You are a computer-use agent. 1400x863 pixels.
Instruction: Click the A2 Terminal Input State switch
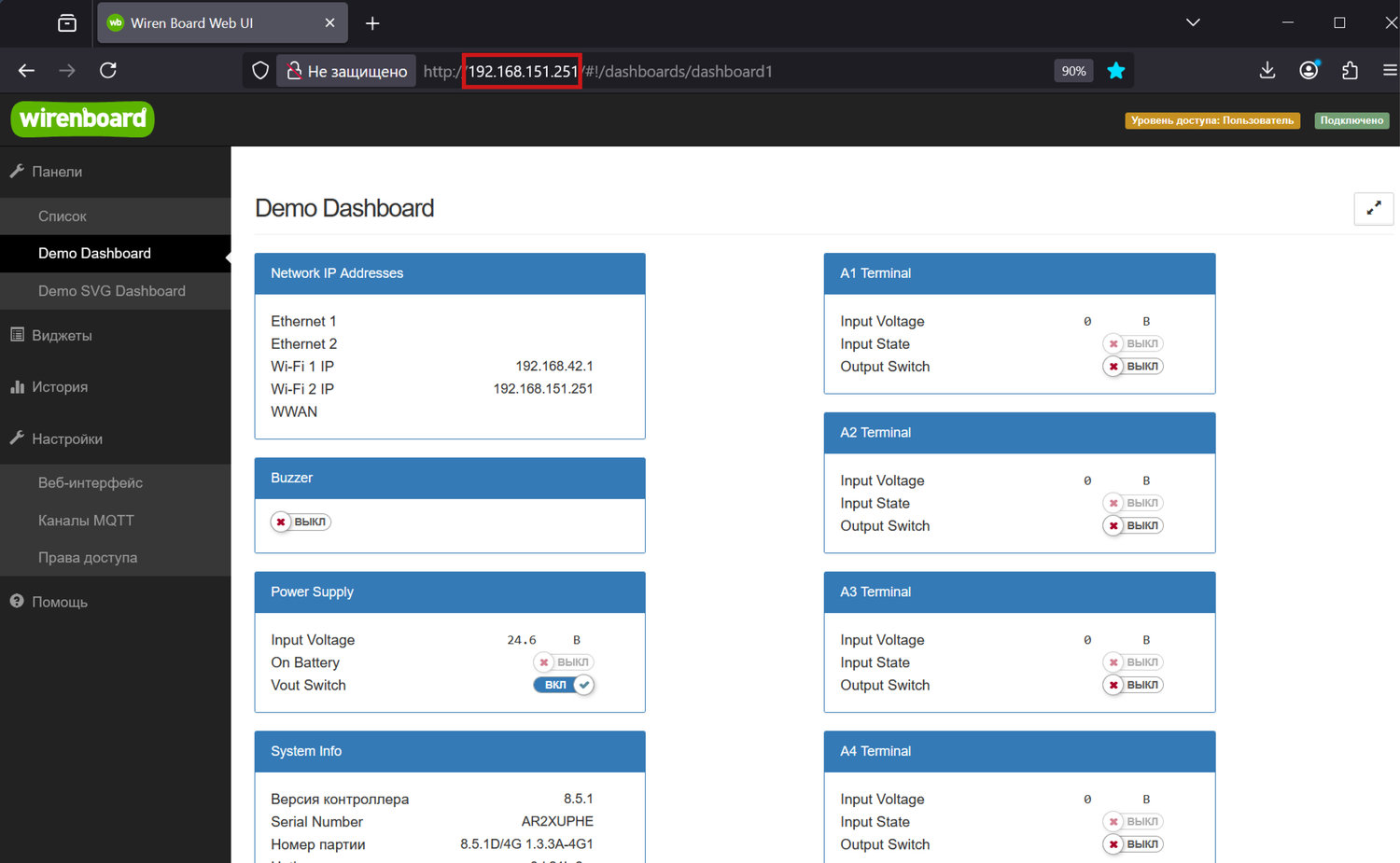pos(1133,504)
